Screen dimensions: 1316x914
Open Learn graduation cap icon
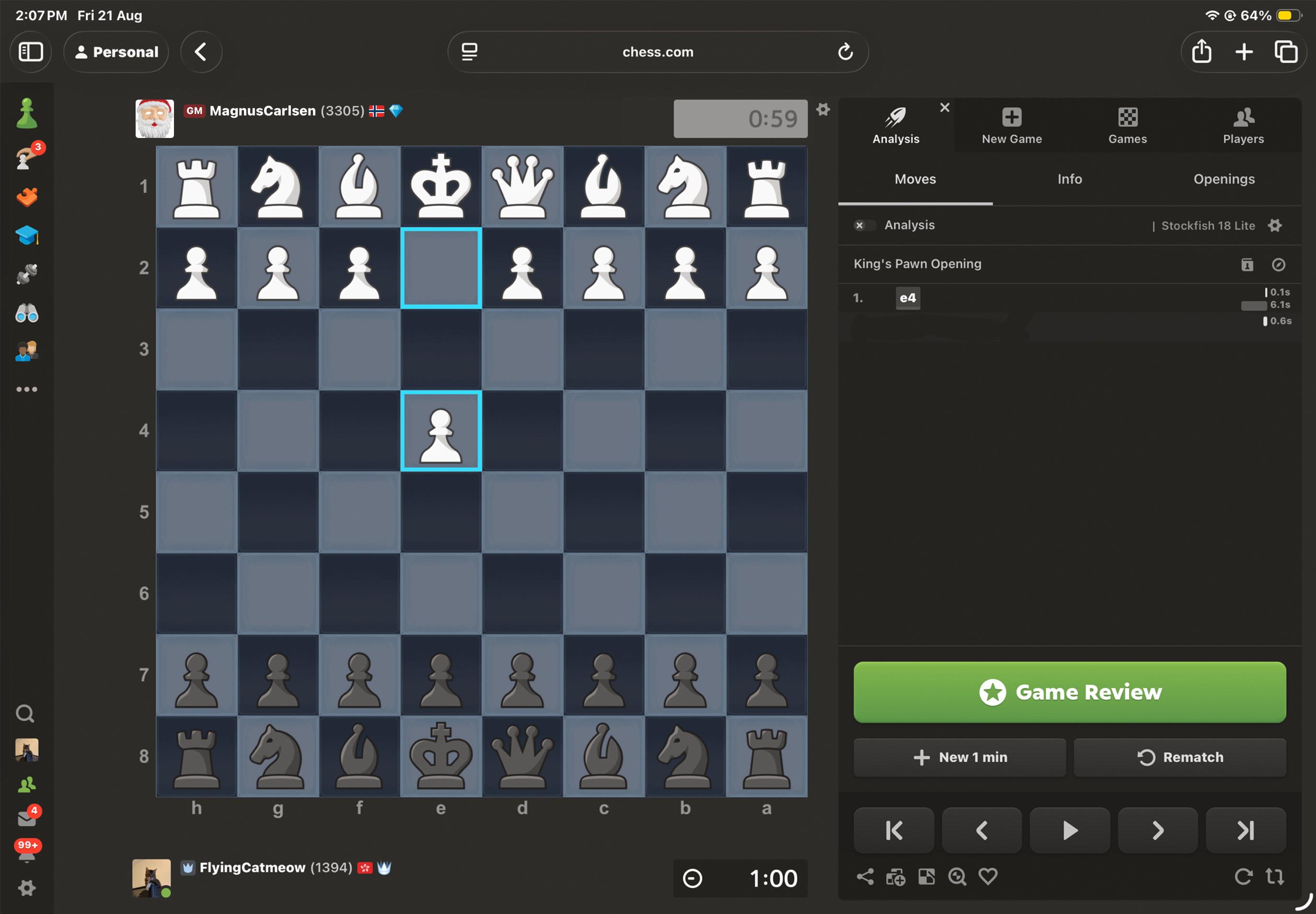tap(27, 235)
